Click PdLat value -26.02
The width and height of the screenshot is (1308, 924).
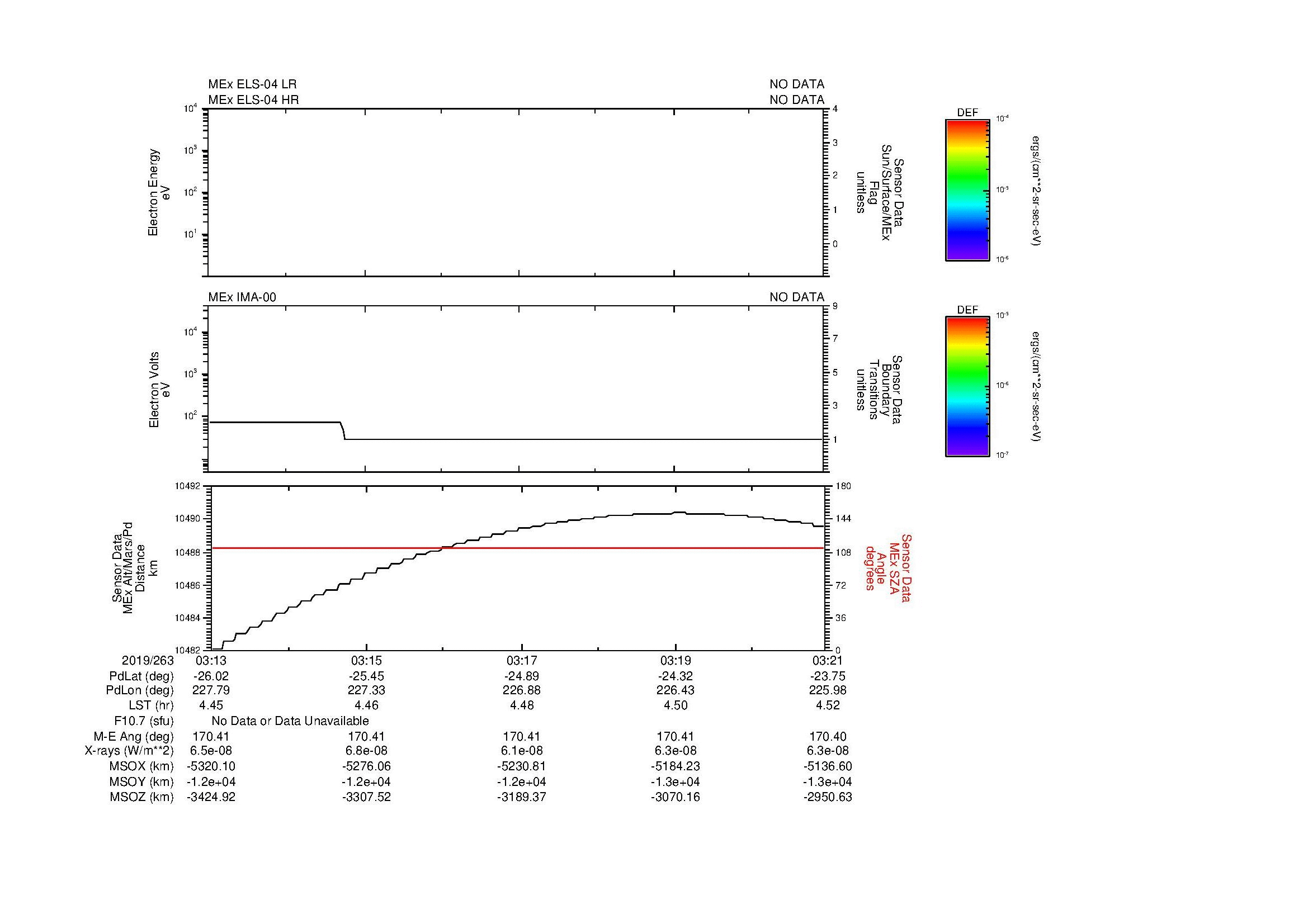(x=211, y=676)
